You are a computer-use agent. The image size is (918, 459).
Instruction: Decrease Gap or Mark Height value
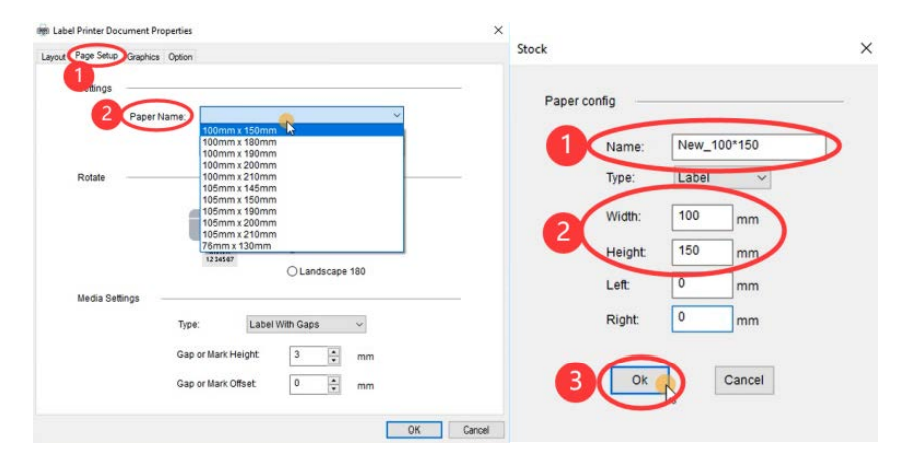(334, 361)
